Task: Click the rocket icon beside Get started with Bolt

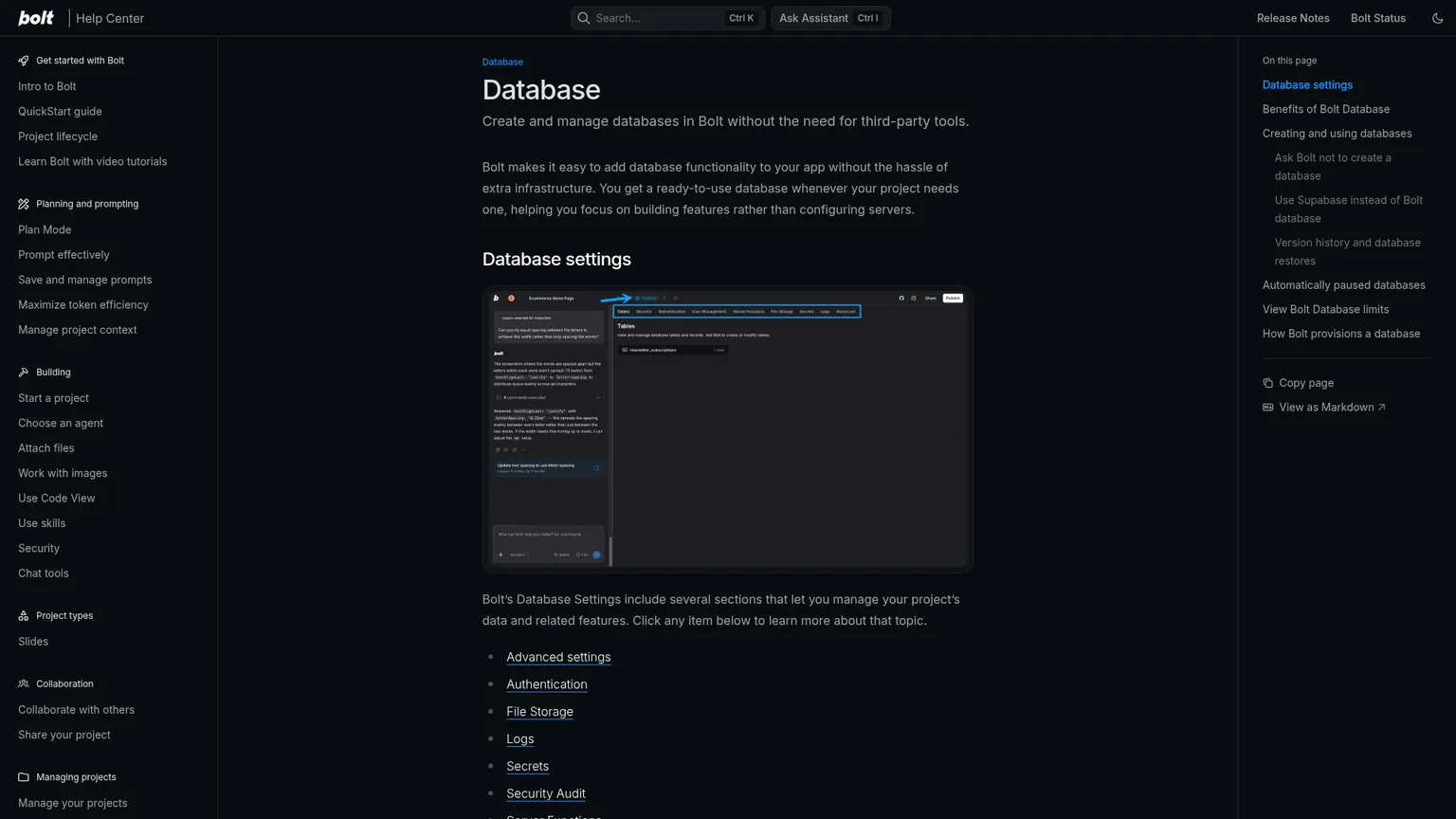Action: (24, 61)
